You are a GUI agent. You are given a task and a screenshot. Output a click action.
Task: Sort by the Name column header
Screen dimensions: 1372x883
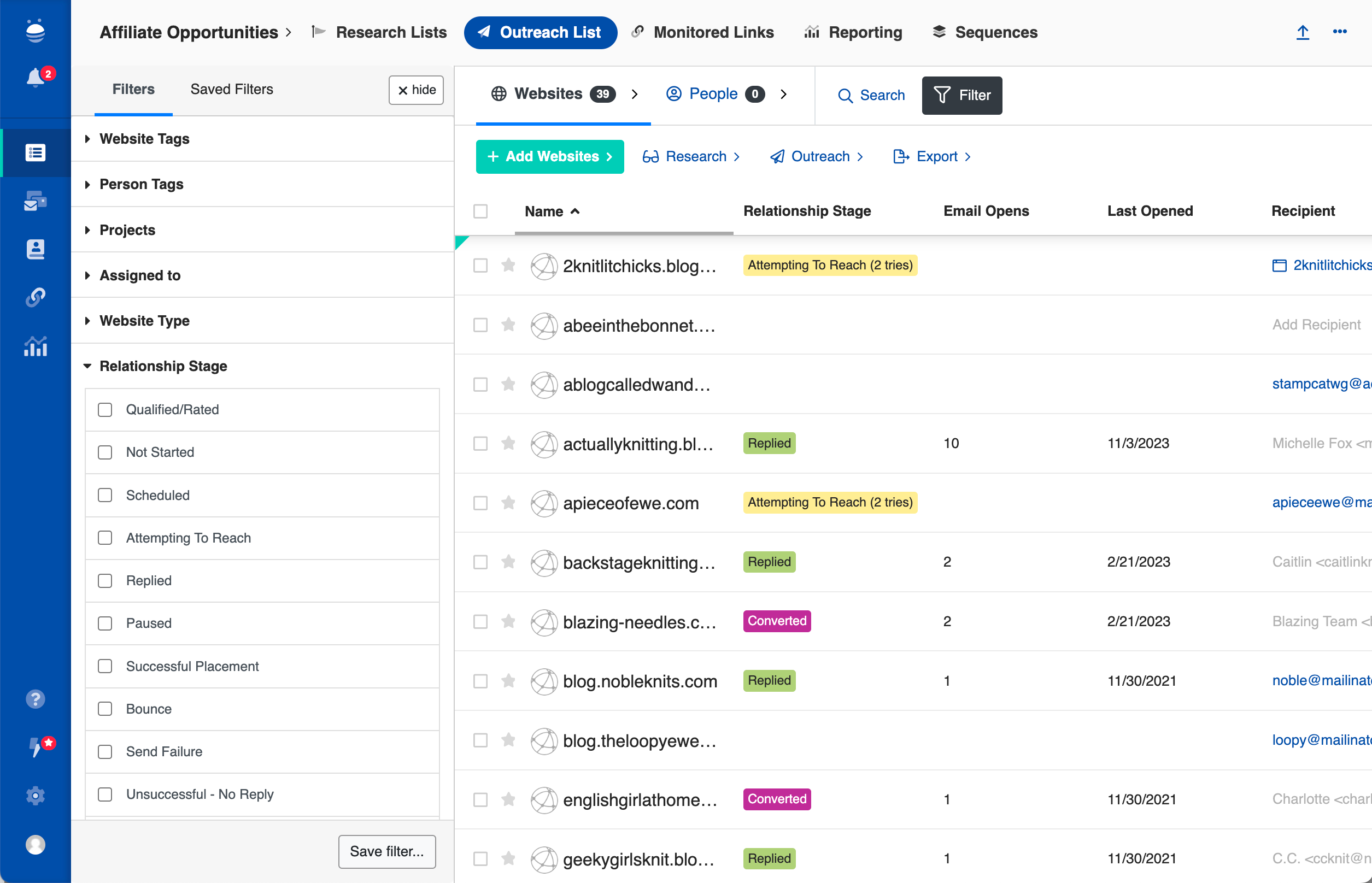coord(544,211)
